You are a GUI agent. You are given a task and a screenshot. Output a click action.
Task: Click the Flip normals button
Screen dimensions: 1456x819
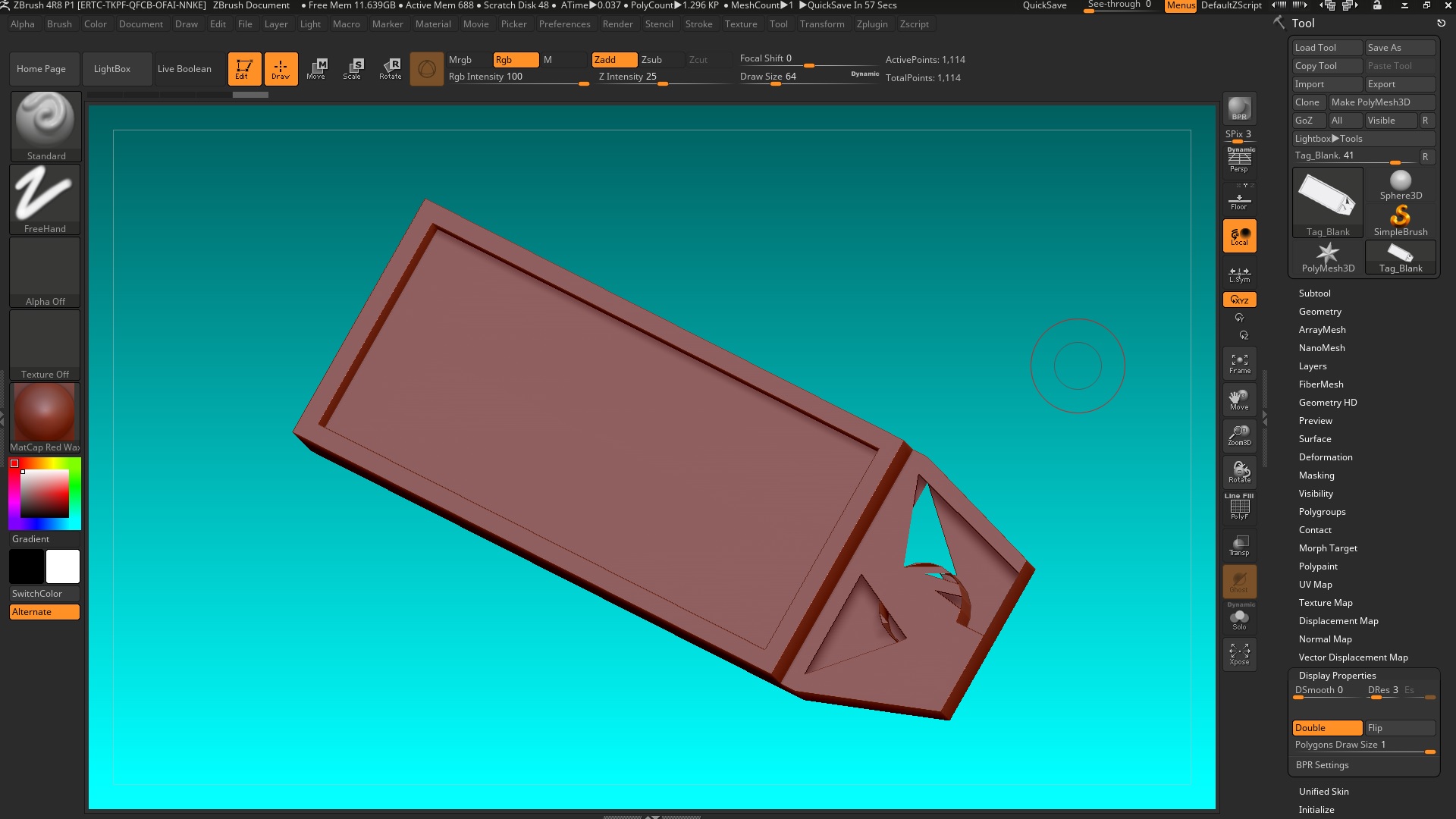1400,728
